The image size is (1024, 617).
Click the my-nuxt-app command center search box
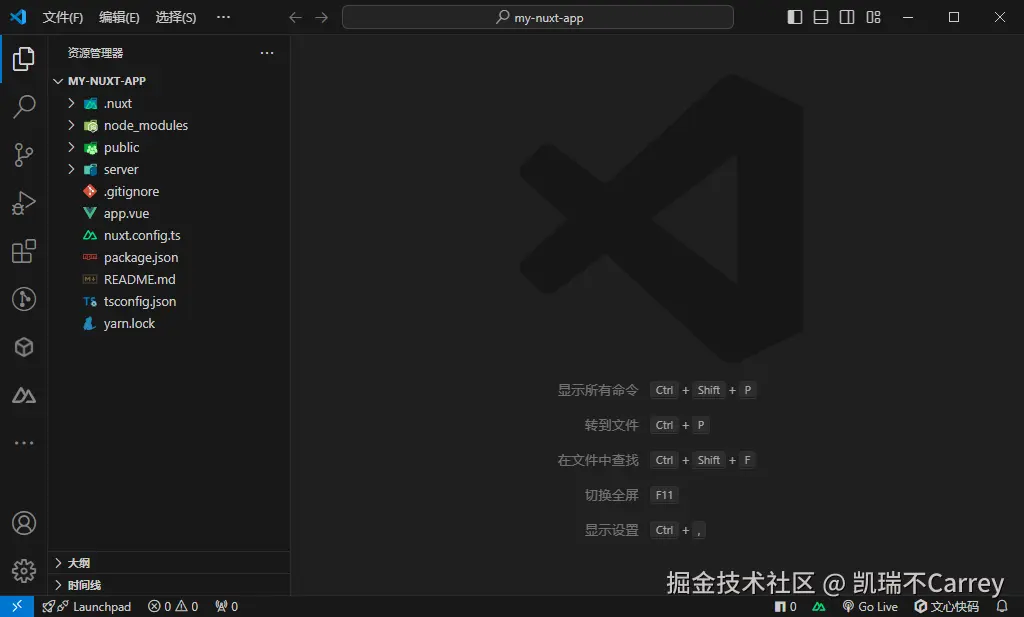pyautogui.click(x=537, y=18)
